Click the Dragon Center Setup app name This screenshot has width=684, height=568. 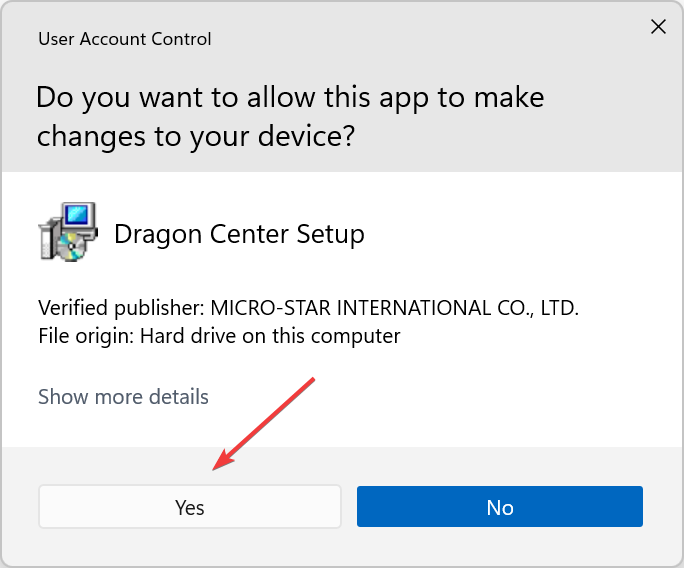click(239, 234)
